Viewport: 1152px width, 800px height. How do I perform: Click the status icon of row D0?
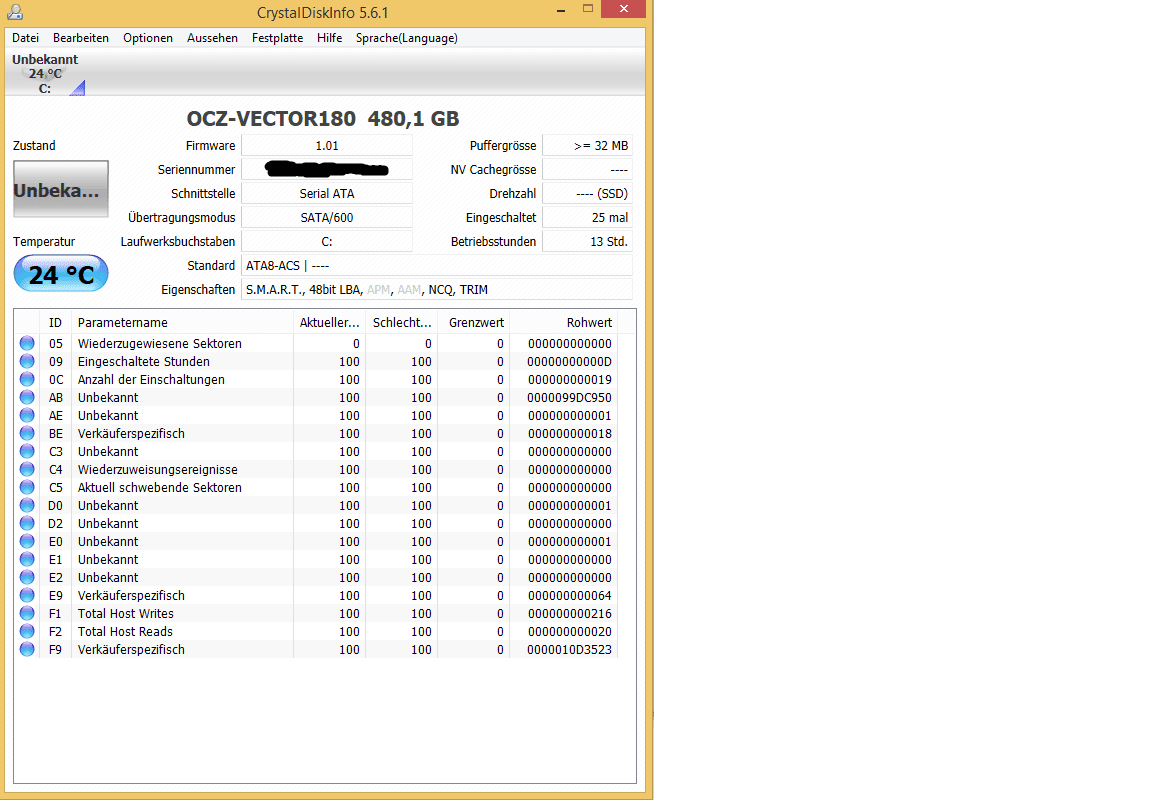(x=27, y=505)
